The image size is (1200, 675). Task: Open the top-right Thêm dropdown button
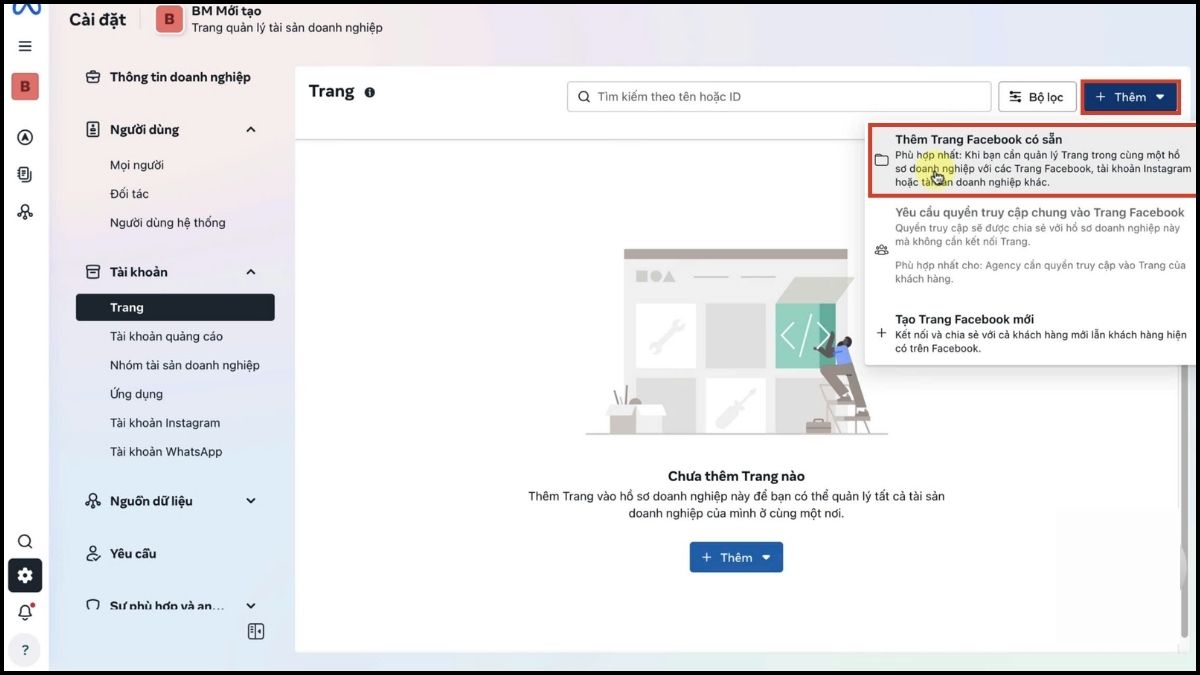pos(1130,97)
